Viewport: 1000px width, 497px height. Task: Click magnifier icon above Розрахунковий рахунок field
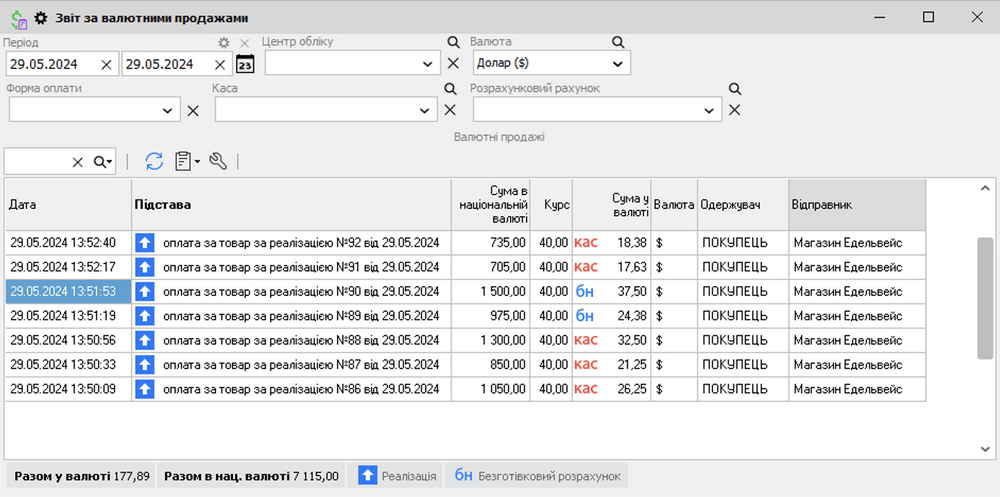[x=734, y=88]
